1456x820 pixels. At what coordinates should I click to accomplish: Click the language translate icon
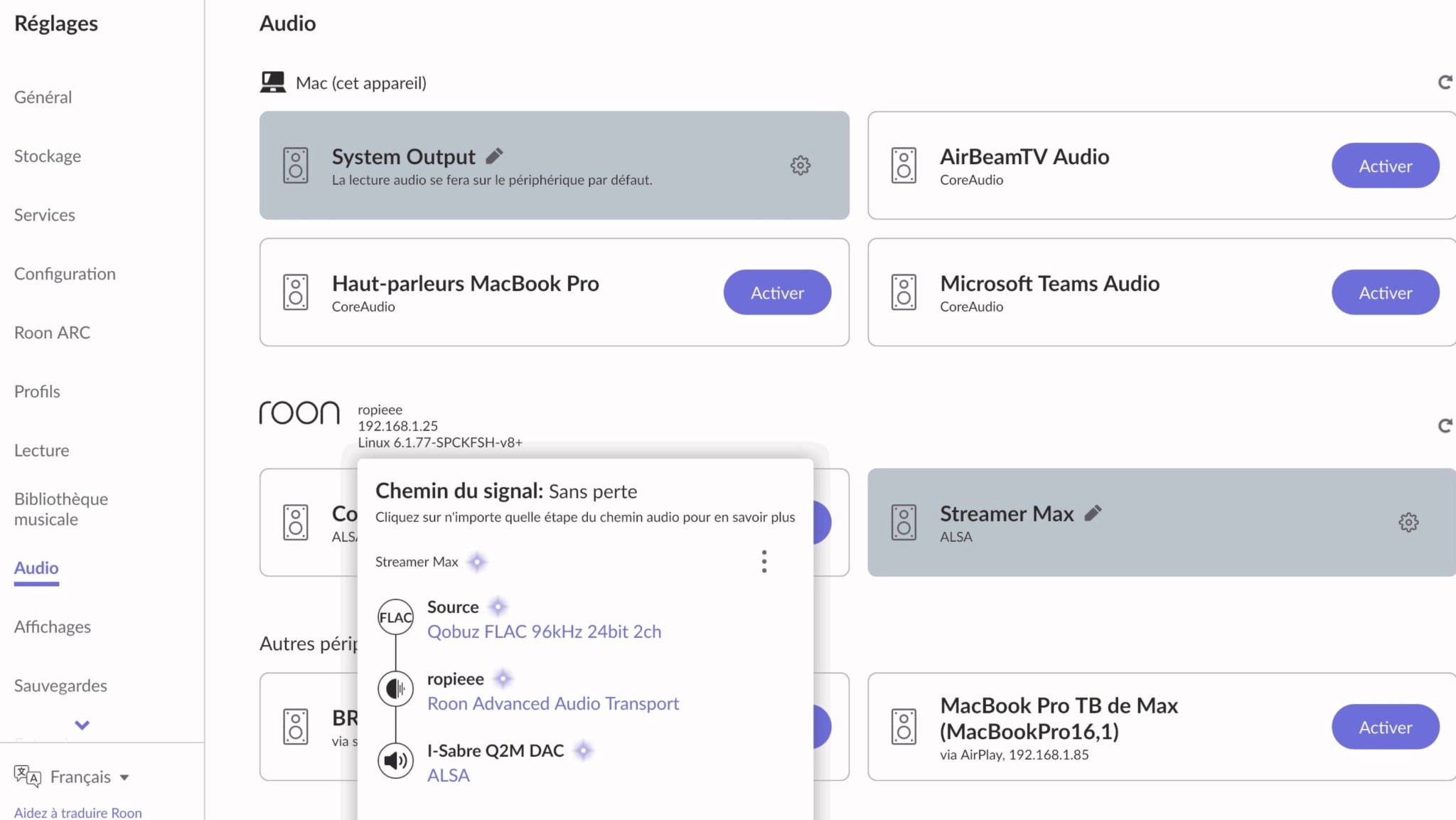click(x=28, y=777)
